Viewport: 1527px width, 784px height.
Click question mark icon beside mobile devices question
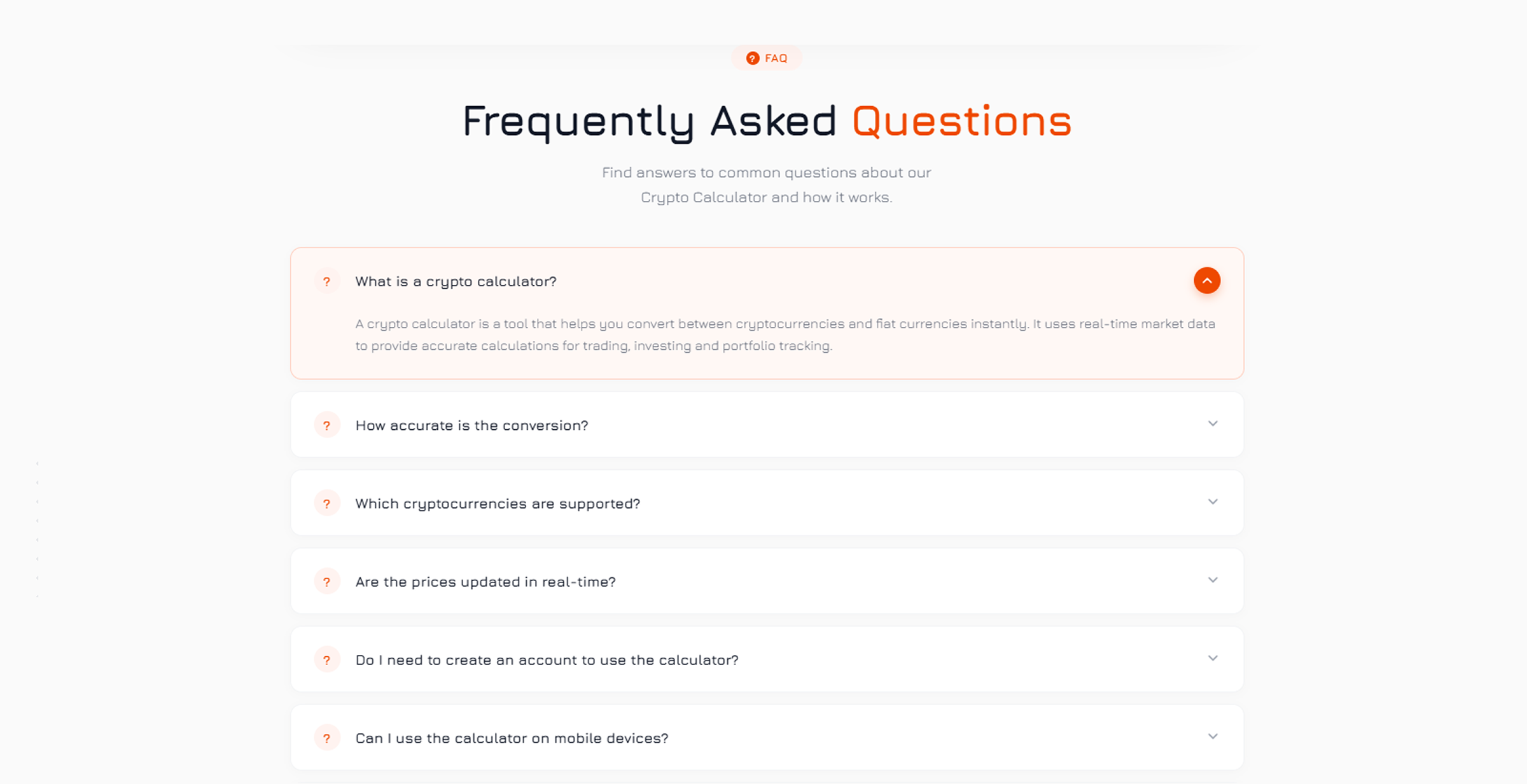coord(326,738)
